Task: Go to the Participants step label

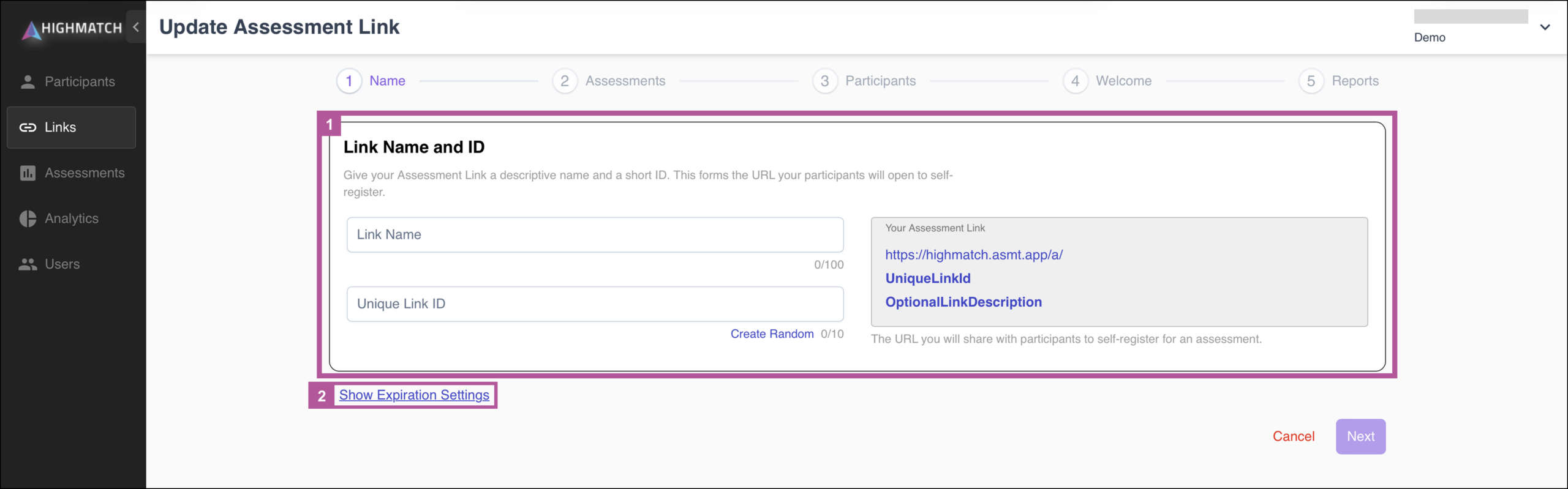Action: (x=881, y=81)
